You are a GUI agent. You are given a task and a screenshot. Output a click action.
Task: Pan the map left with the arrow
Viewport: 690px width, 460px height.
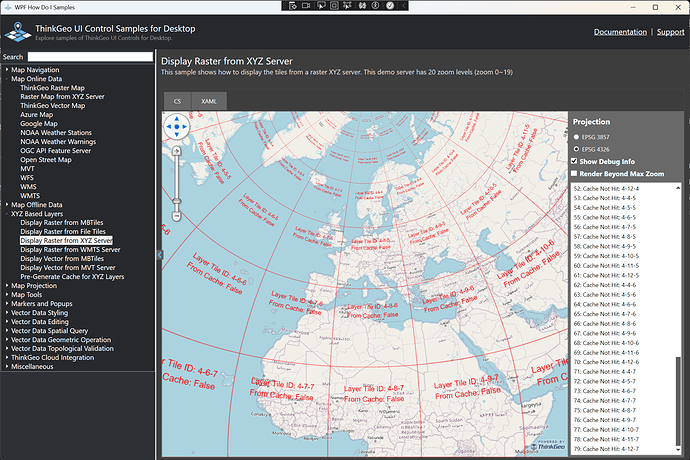[x=169, y=126]
